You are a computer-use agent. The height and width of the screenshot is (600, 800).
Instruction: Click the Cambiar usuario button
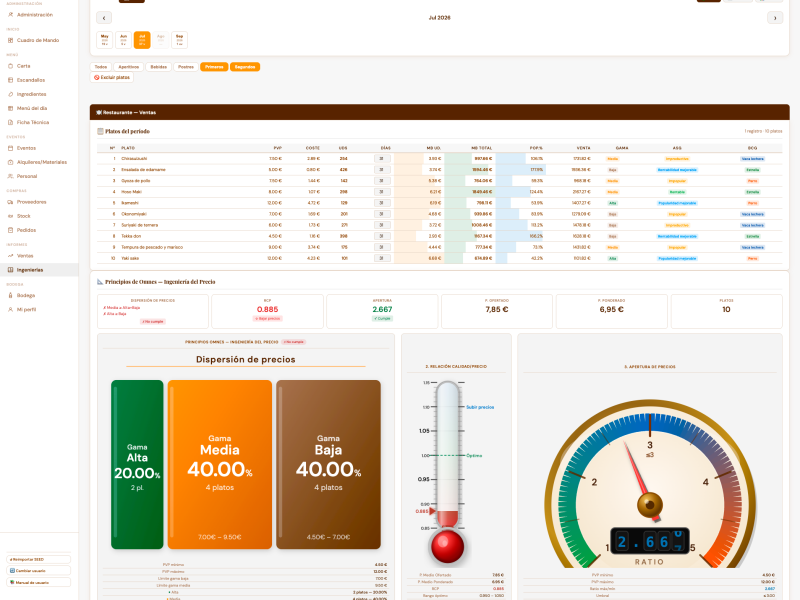(x=39, y=571)
